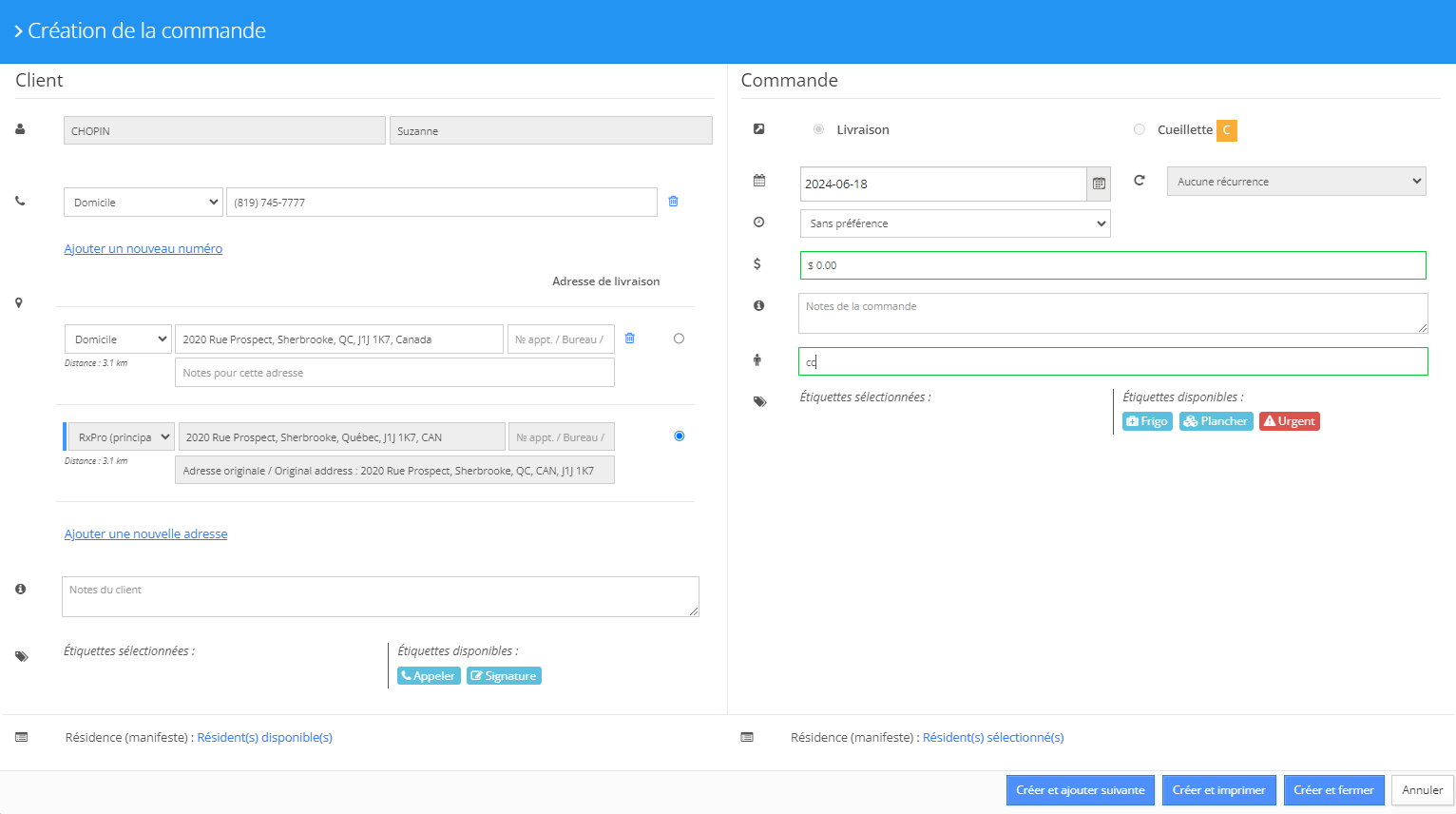Viewport: 1456px width, 814px height.
Task: Open Résident(s) sélectionné(s) link
Action: pyautogui.click(x=993, y=737)
